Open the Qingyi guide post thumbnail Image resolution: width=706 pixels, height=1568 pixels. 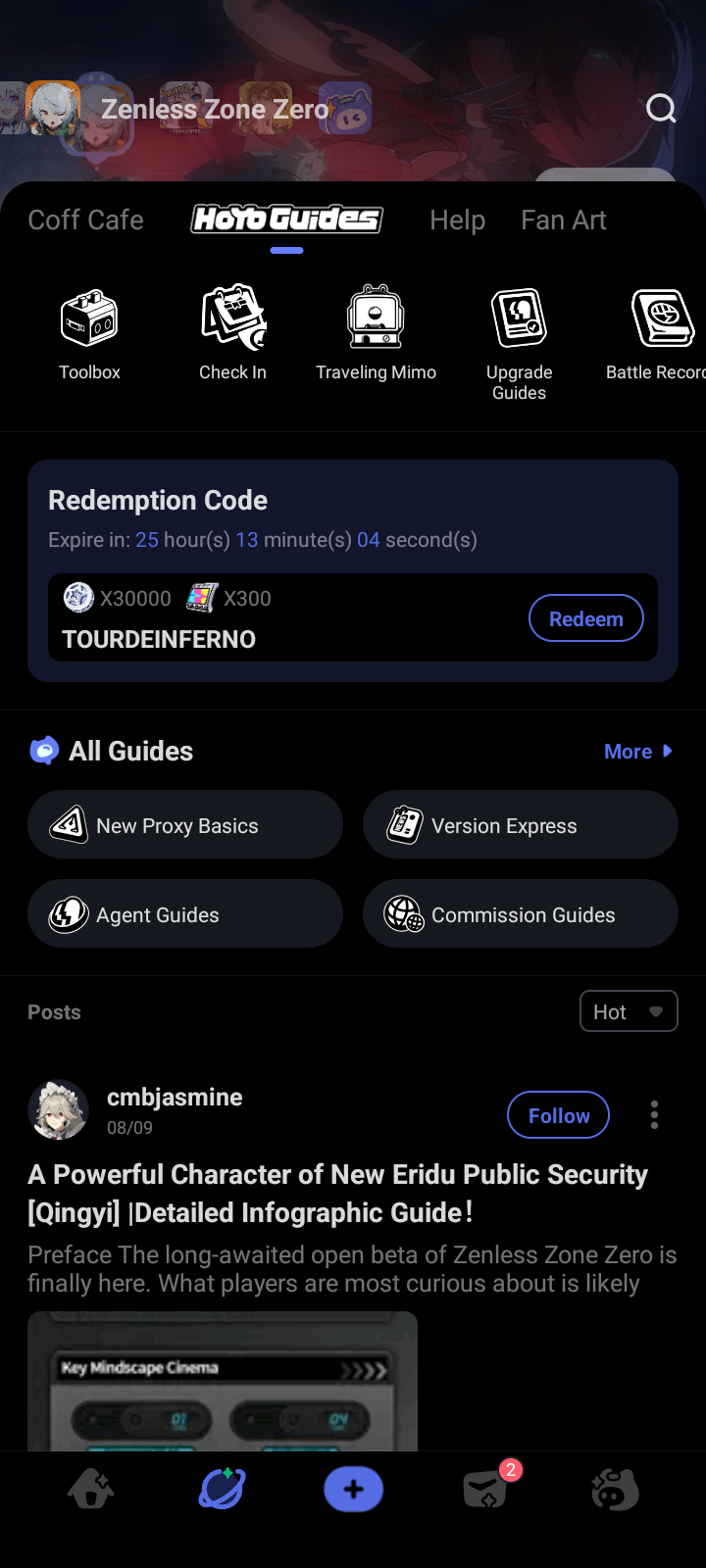[x=223, y=1382]
